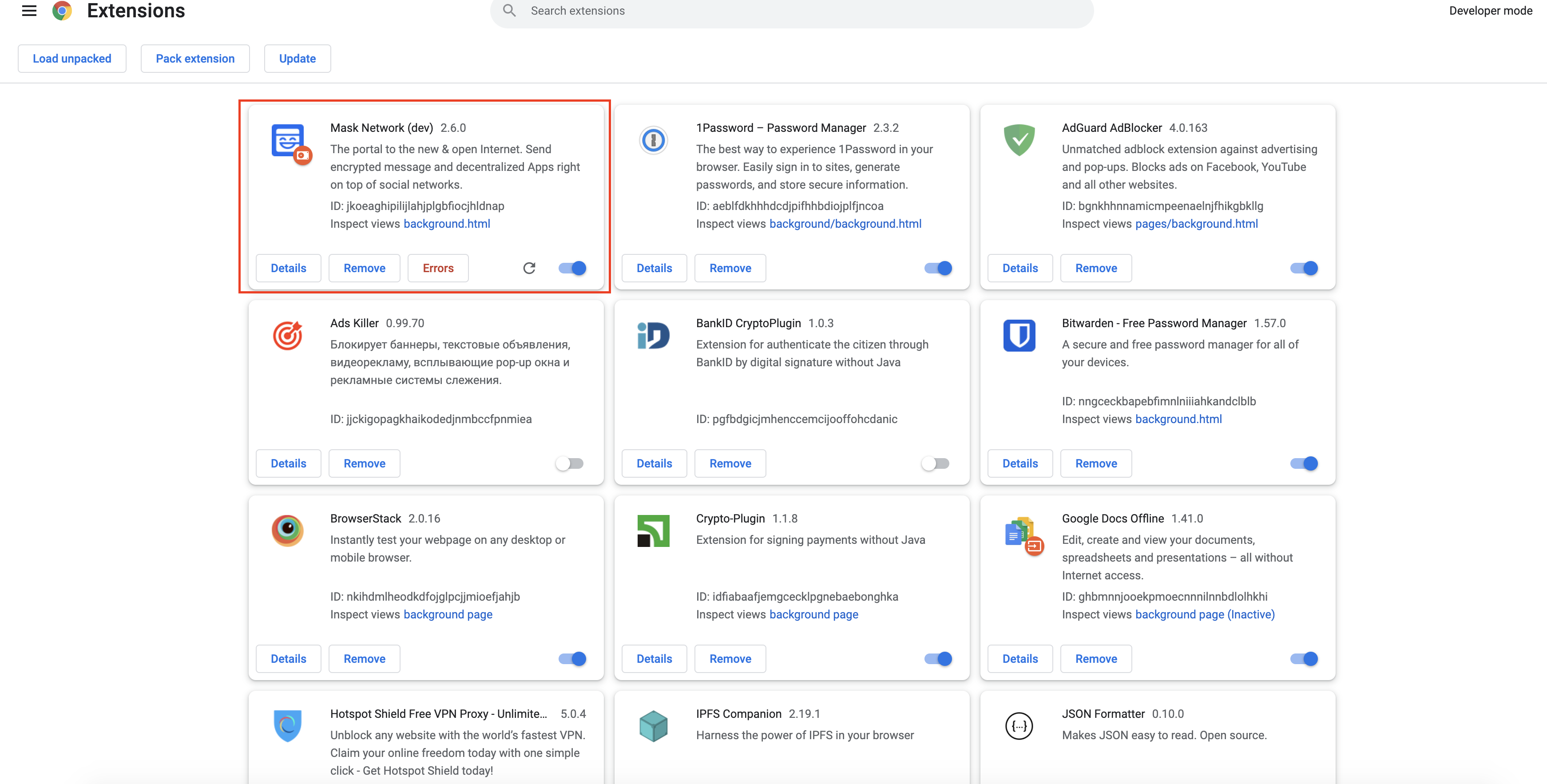Turn off the Crypto-Plugin toggle
The width and height of the screenshot is (1547, 784).
[938, 658]
